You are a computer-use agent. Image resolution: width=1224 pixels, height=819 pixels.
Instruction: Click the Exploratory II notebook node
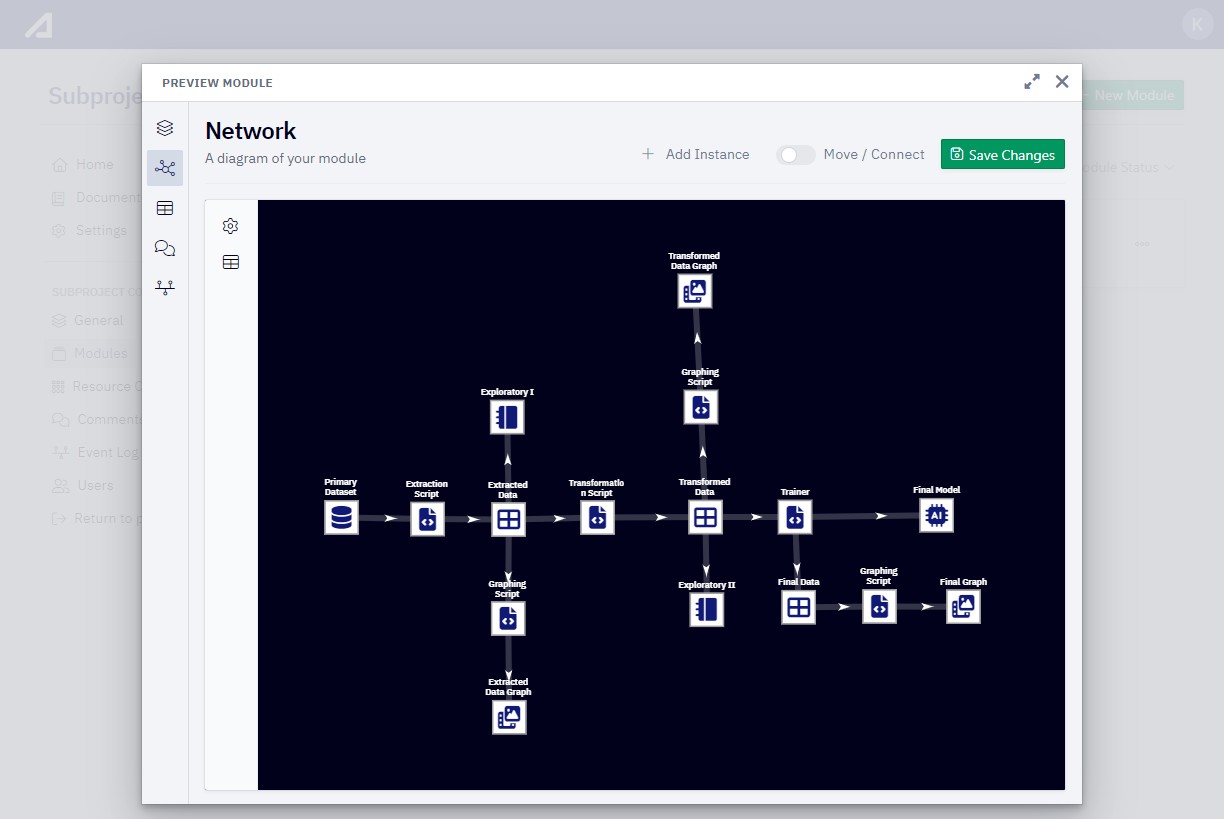707,609
